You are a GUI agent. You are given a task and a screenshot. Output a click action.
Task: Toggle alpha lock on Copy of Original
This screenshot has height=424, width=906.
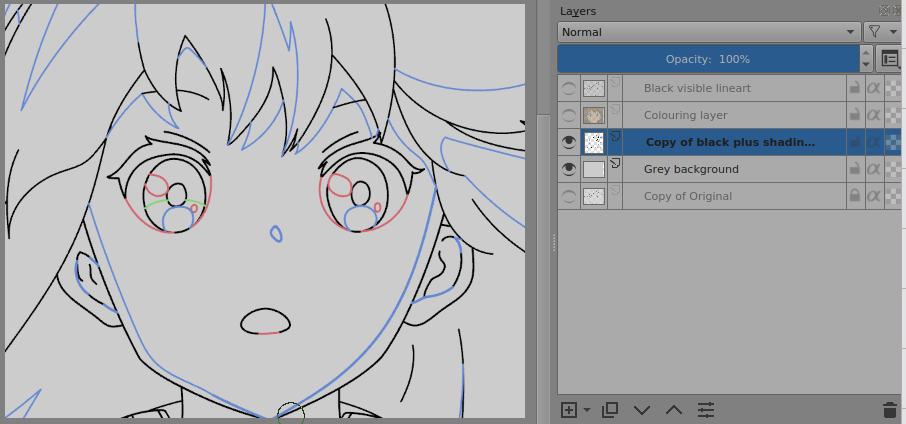(x=894, y=196)
